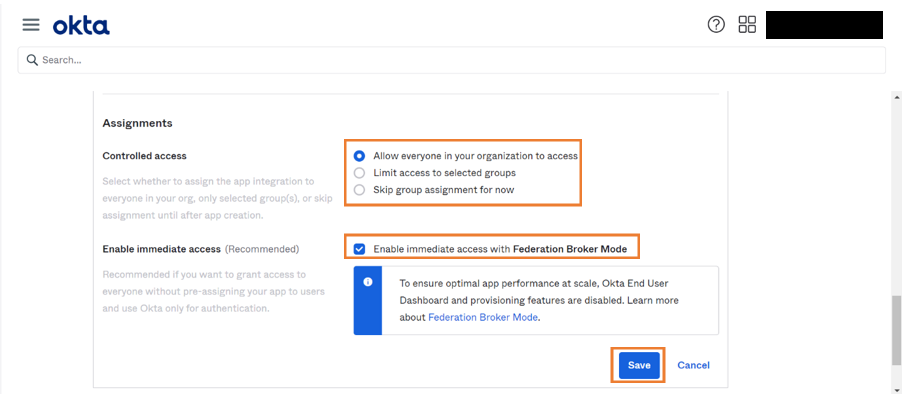Select Allow everyone in your organization

(359, 156)
